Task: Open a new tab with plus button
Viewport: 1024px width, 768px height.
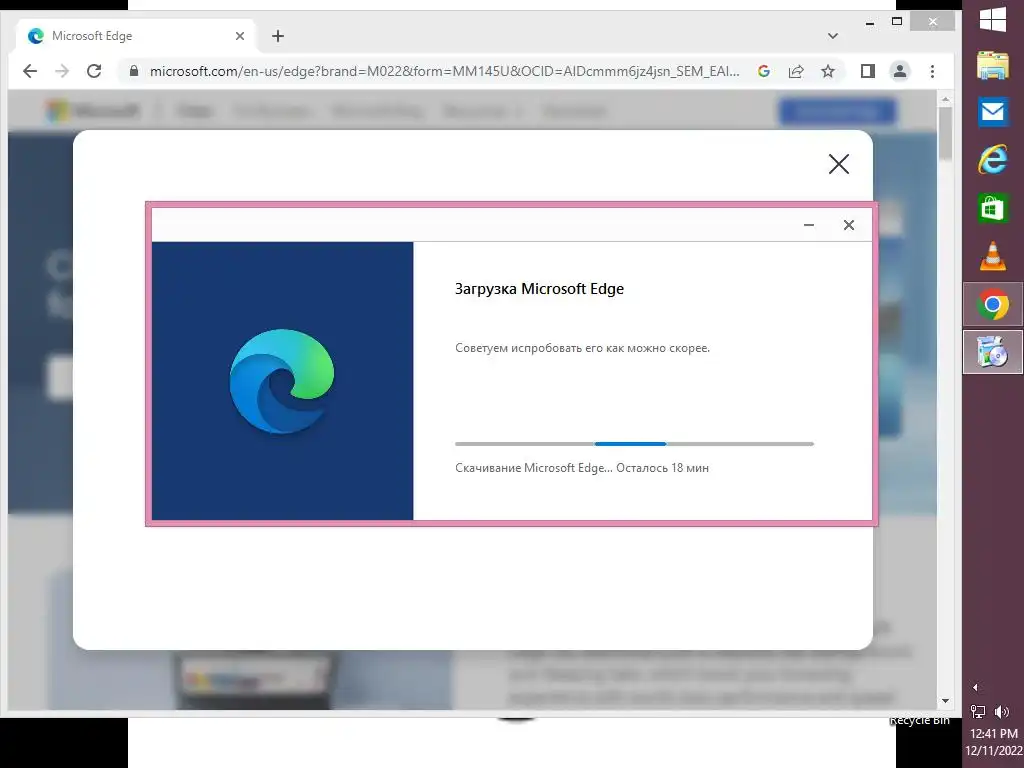Action: pos(278,36)
